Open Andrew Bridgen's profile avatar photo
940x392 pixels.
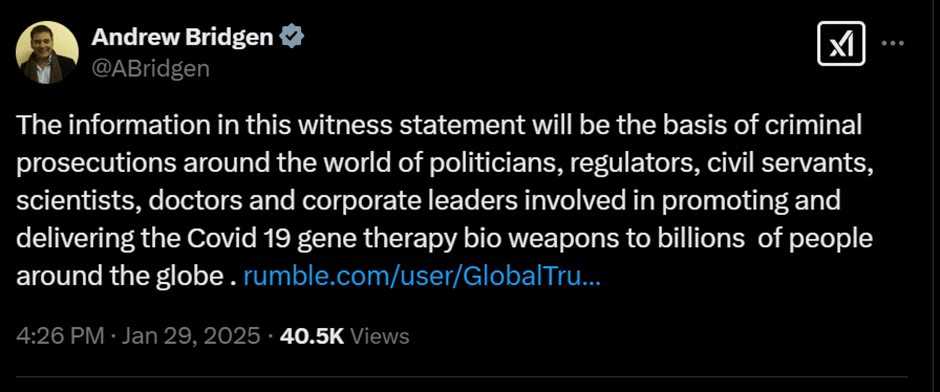[x=47, y=52]
